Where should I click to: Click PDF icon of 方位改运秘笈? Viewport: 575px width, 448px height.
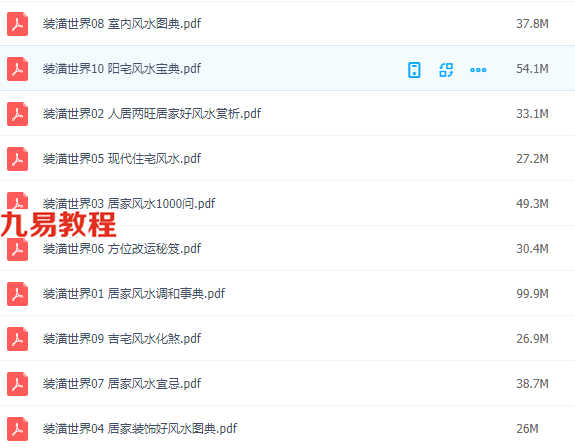coord(17,249)
